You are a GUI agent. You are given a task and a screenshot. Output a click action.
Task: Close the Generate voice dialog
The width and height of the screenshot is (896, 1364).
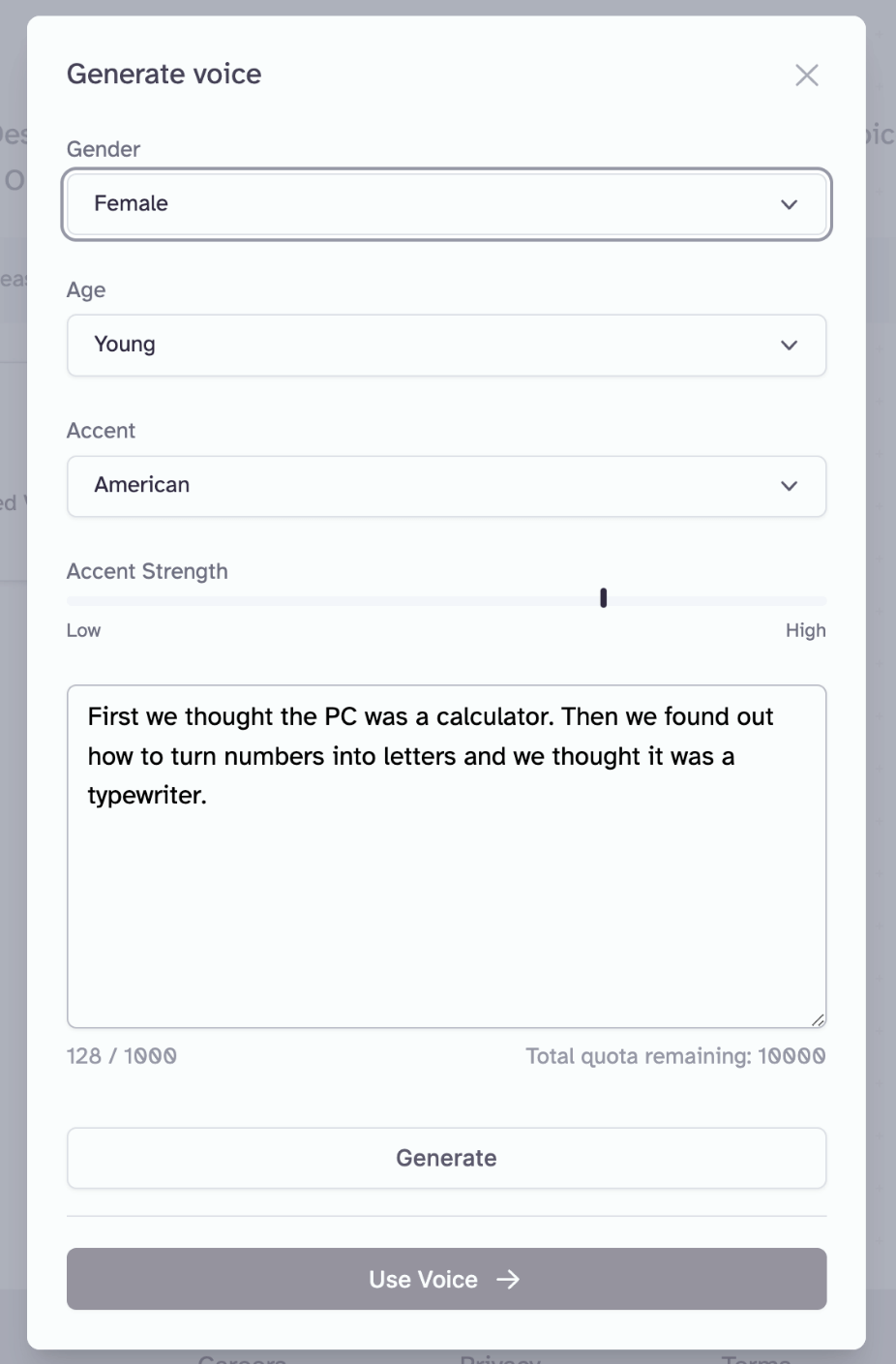click(x=806, y=76)
